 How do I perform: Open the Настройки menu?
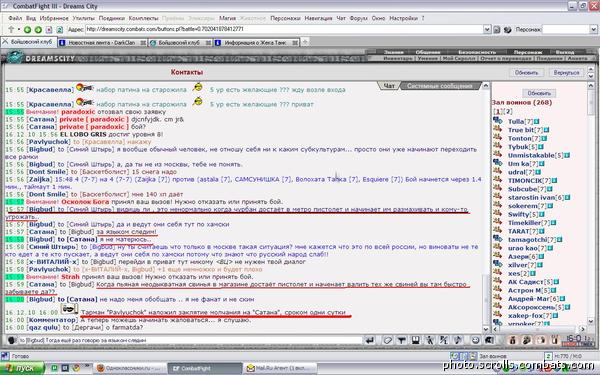[403, 18]
